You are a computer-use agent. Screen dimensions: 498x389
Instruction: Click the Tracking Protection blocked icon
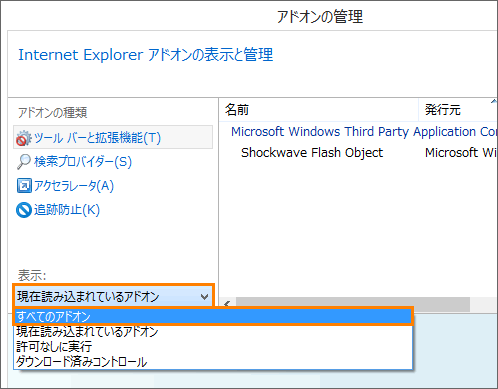(x=24, y=210)
